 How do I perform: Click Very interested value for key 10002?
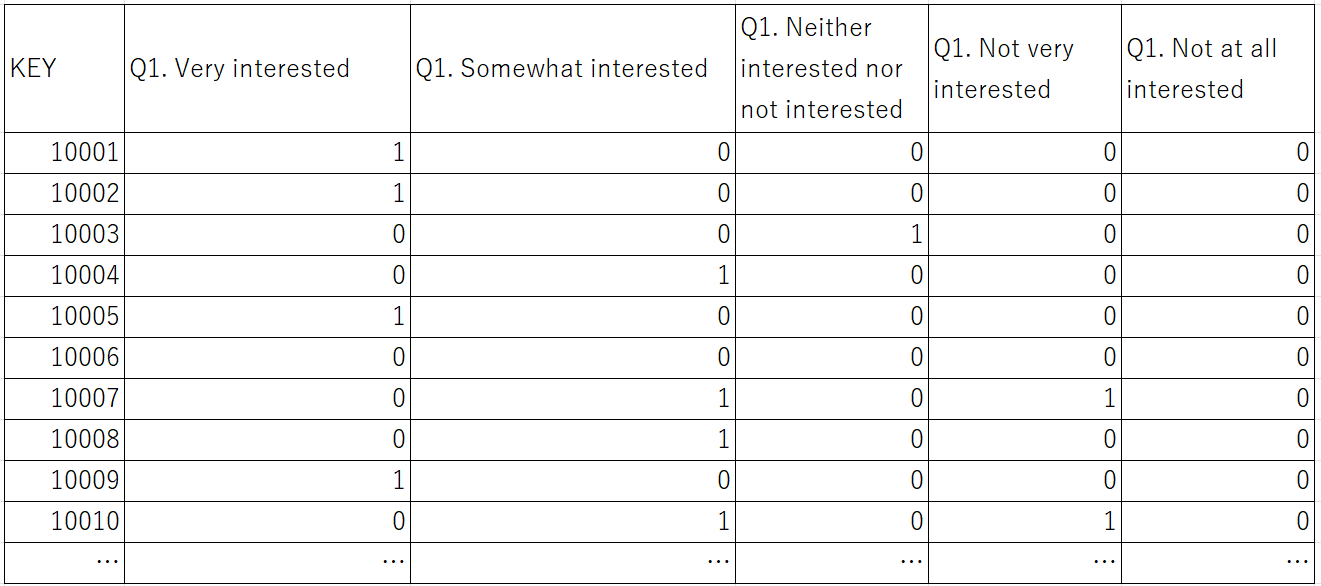pyautogui.click(x=267, y=194)
